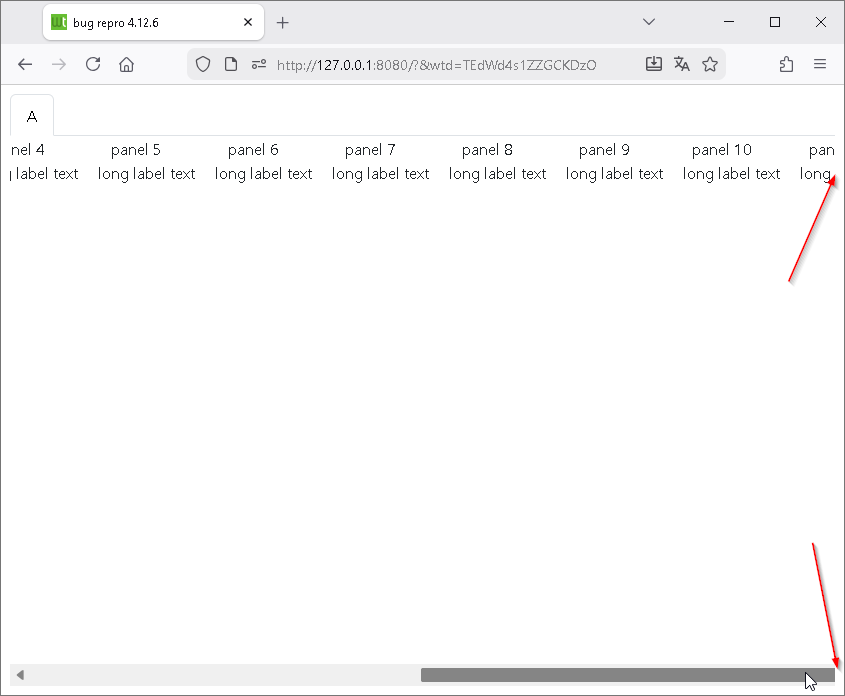
Task: Close the bug repro 4.12.6 tab
Action: 248,22
